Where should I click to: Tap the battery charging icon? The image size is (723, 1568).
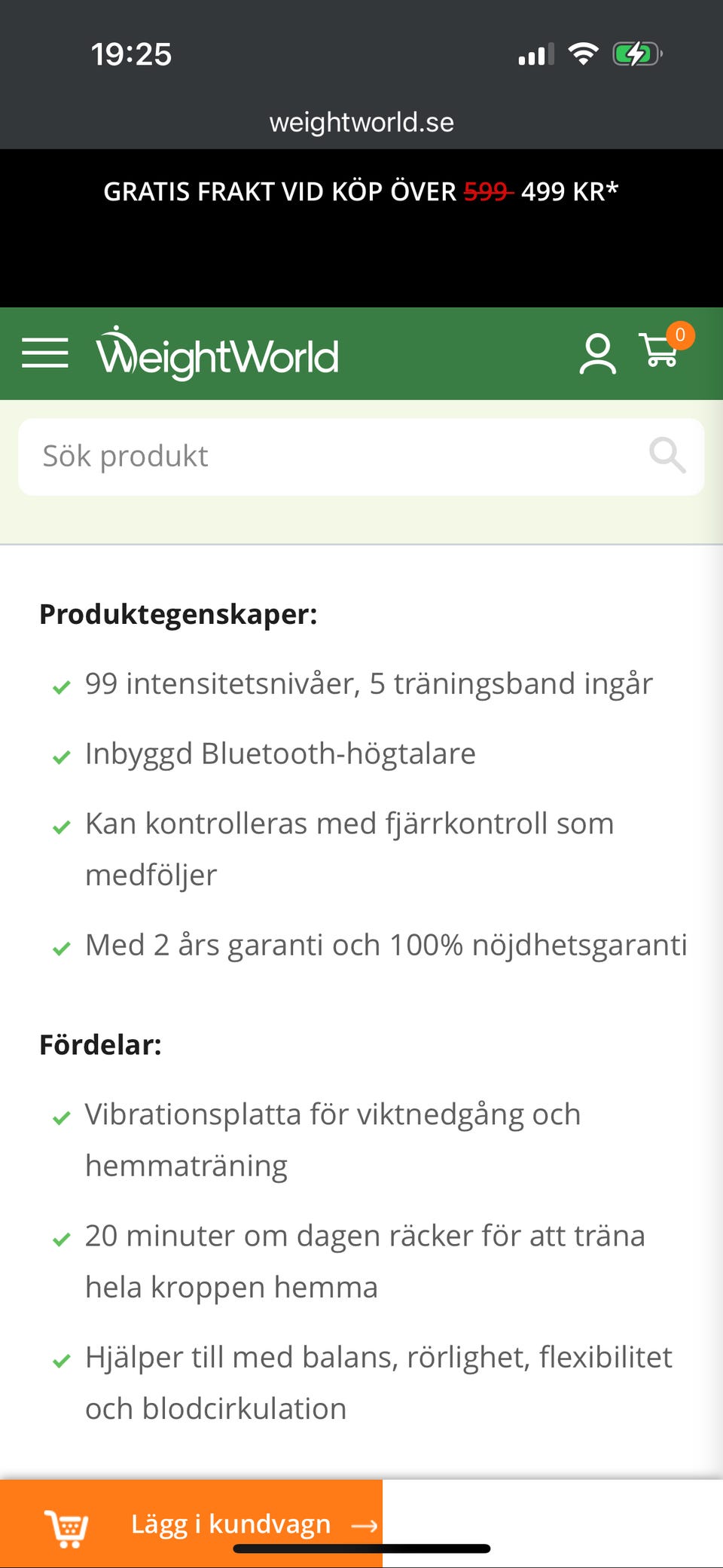click(x=637, y=54)
